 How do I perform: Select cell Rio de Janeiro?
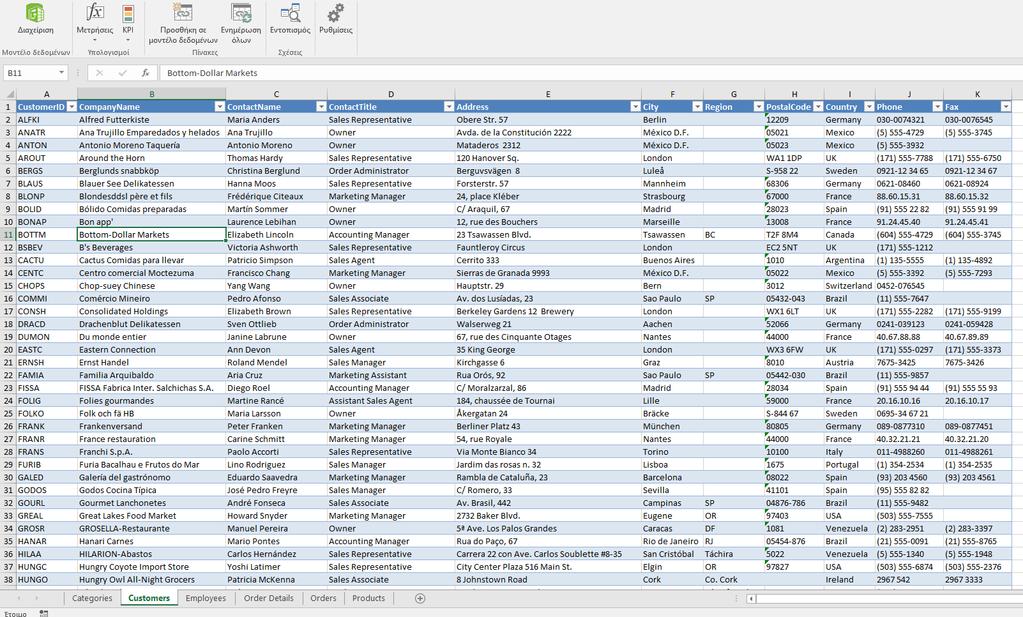tap(672, 541)
